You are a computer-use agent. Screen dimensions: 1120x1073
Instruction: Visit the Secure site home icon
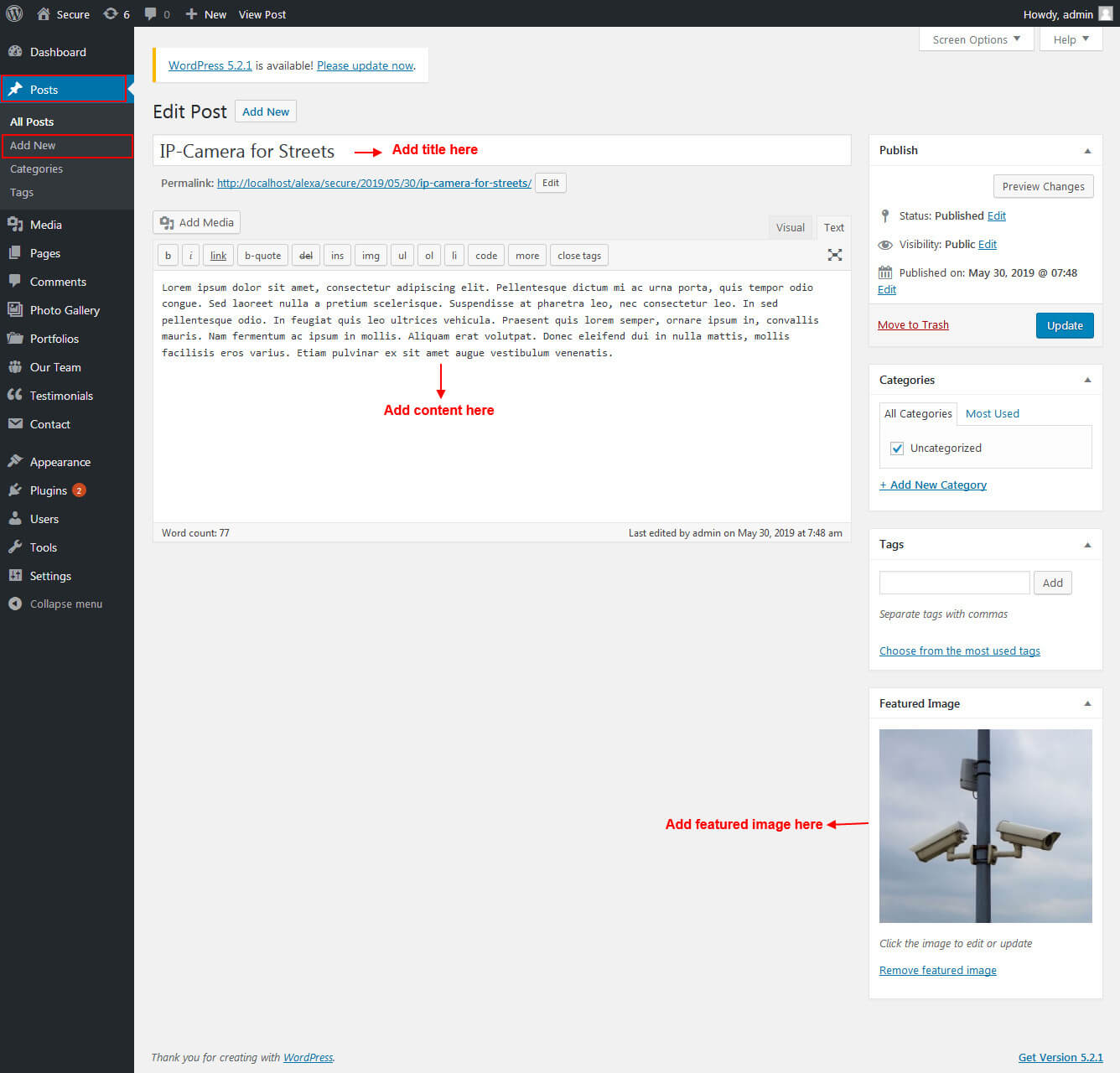pos(44,13)
